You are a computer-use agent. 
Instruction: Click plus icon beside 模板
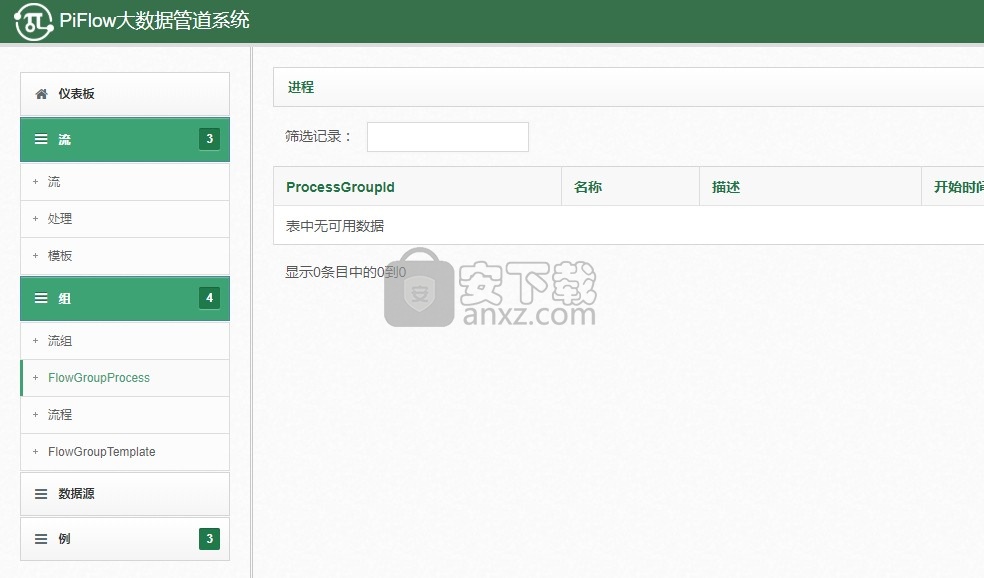35,255
